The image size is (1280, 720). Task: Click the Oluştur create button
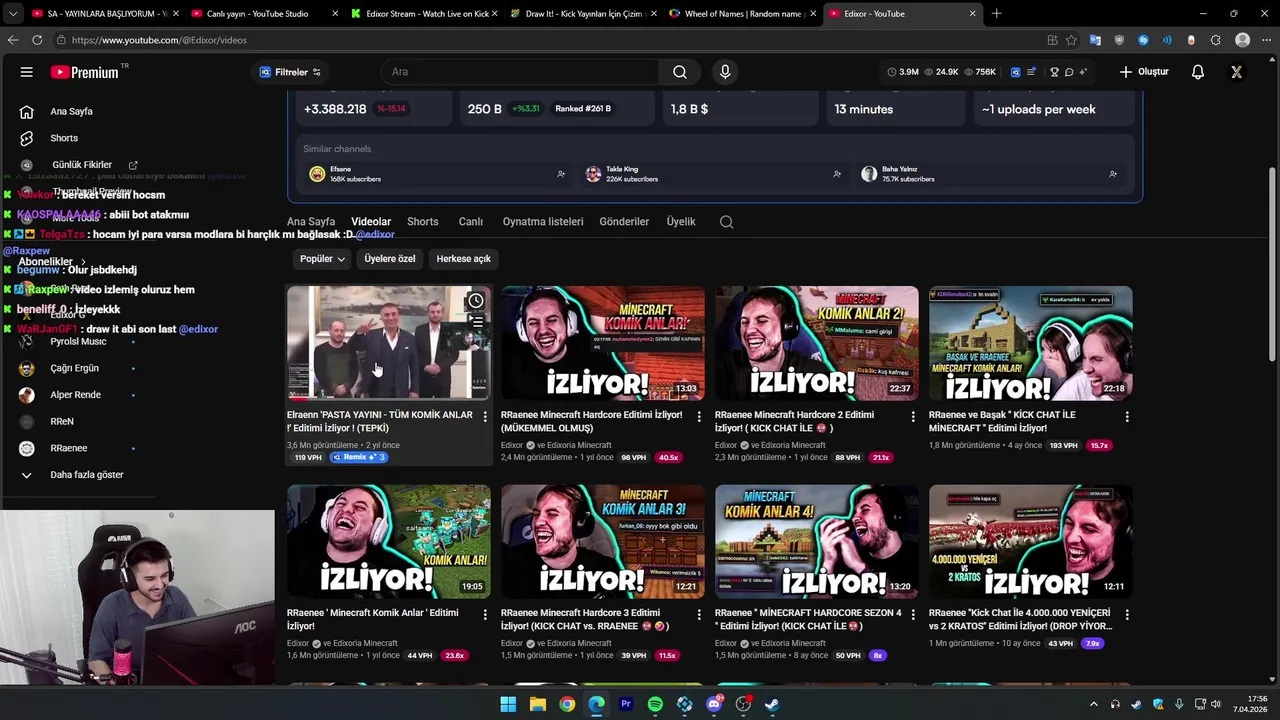(1144, 72)
